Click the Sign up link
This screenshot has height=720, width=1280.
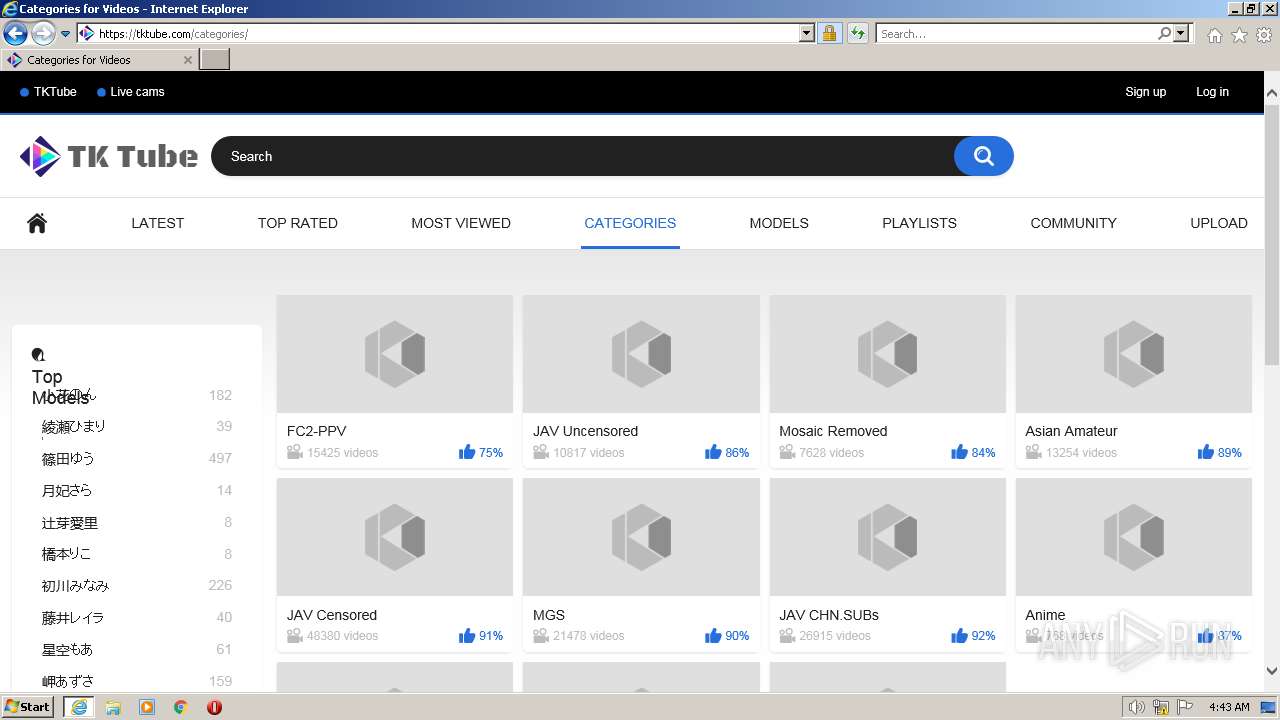(1145, 92)
